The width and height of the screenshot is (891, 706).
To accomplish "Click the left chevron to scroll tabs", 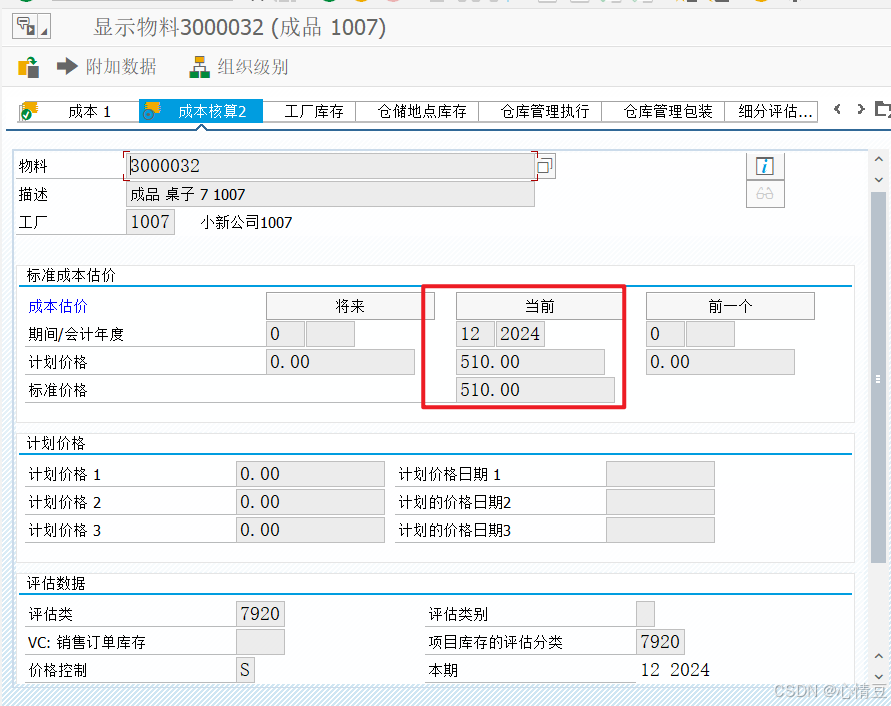I will pos(838,110).
